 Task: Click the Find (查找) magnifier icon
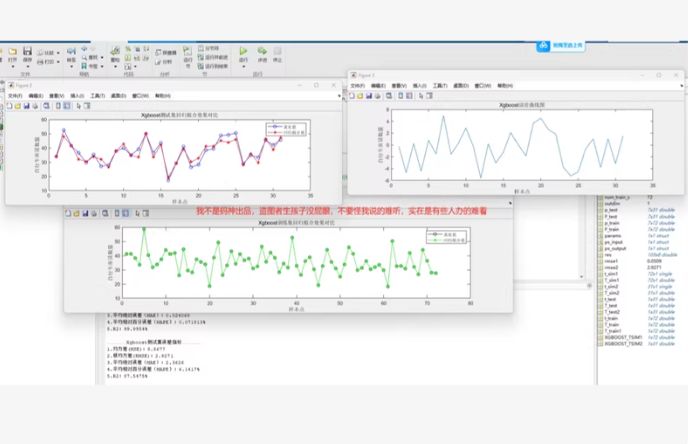tap(84, 57)
